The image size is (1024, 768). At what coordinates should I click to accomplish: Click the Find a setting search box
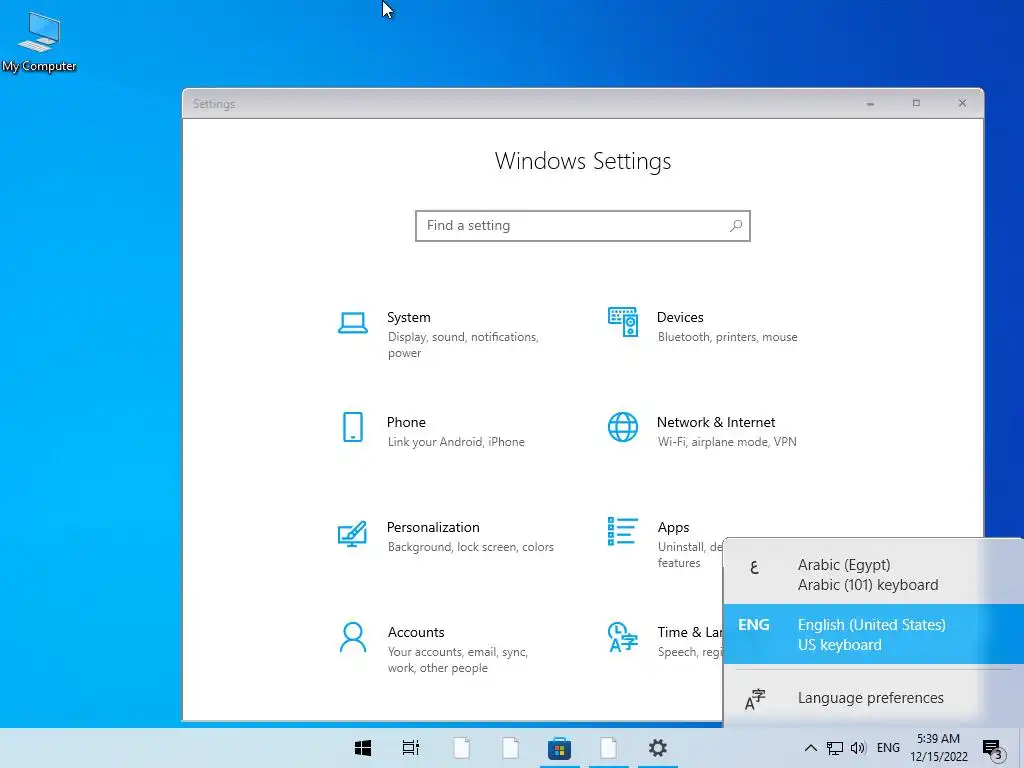[x=583, y=226]
